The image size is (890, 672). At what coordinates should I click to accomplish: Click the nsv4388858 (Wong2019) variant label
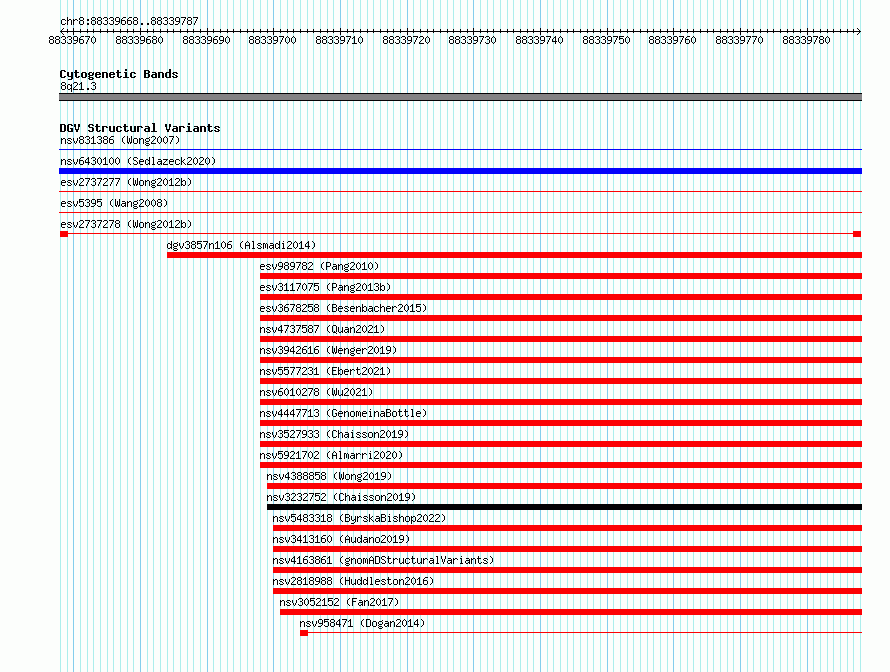point(329,476)
